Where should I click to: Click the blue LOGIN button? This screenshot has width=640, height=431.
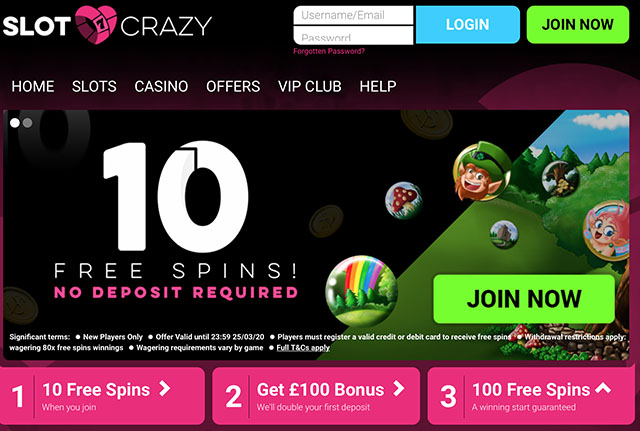(468, 24)
